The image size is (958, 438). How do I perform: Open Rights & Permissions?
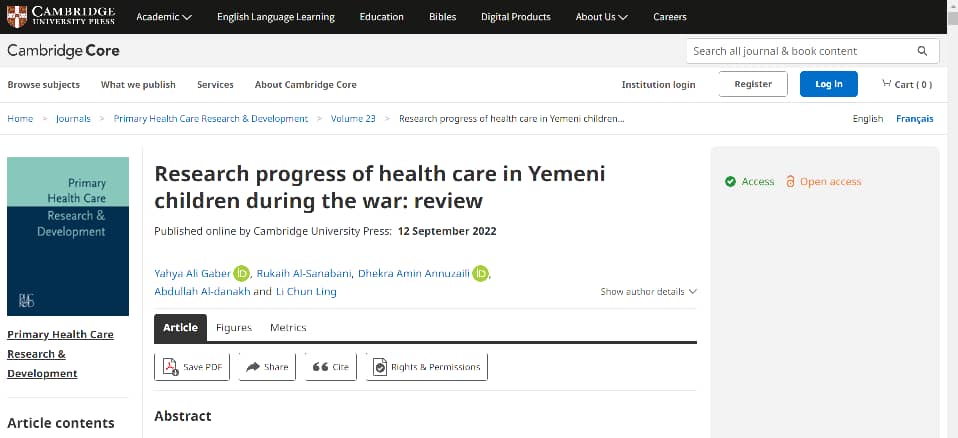point(426,367)
